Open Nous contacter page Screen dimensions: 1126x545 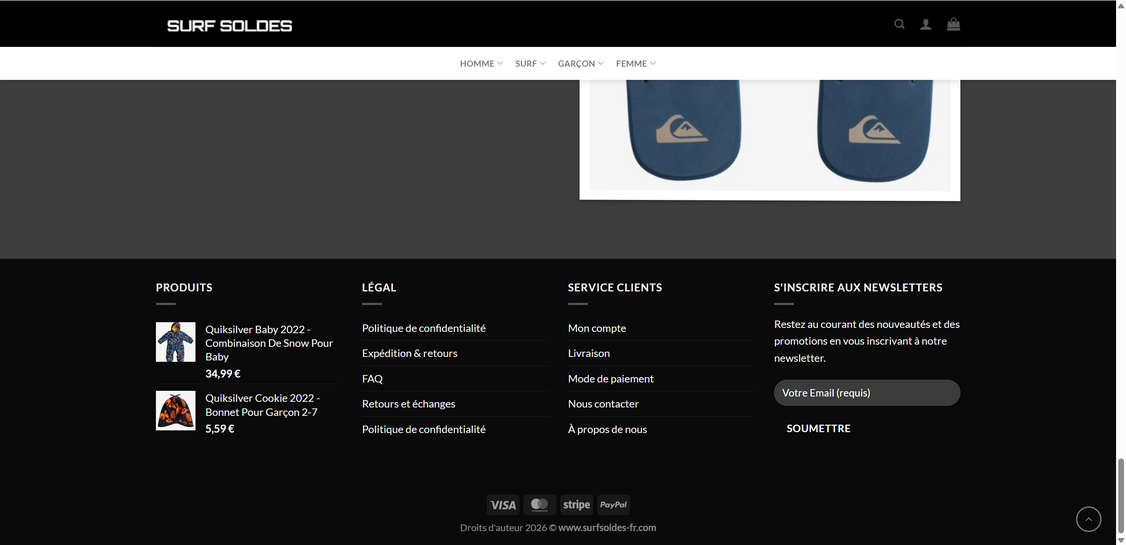click(603, 404)
